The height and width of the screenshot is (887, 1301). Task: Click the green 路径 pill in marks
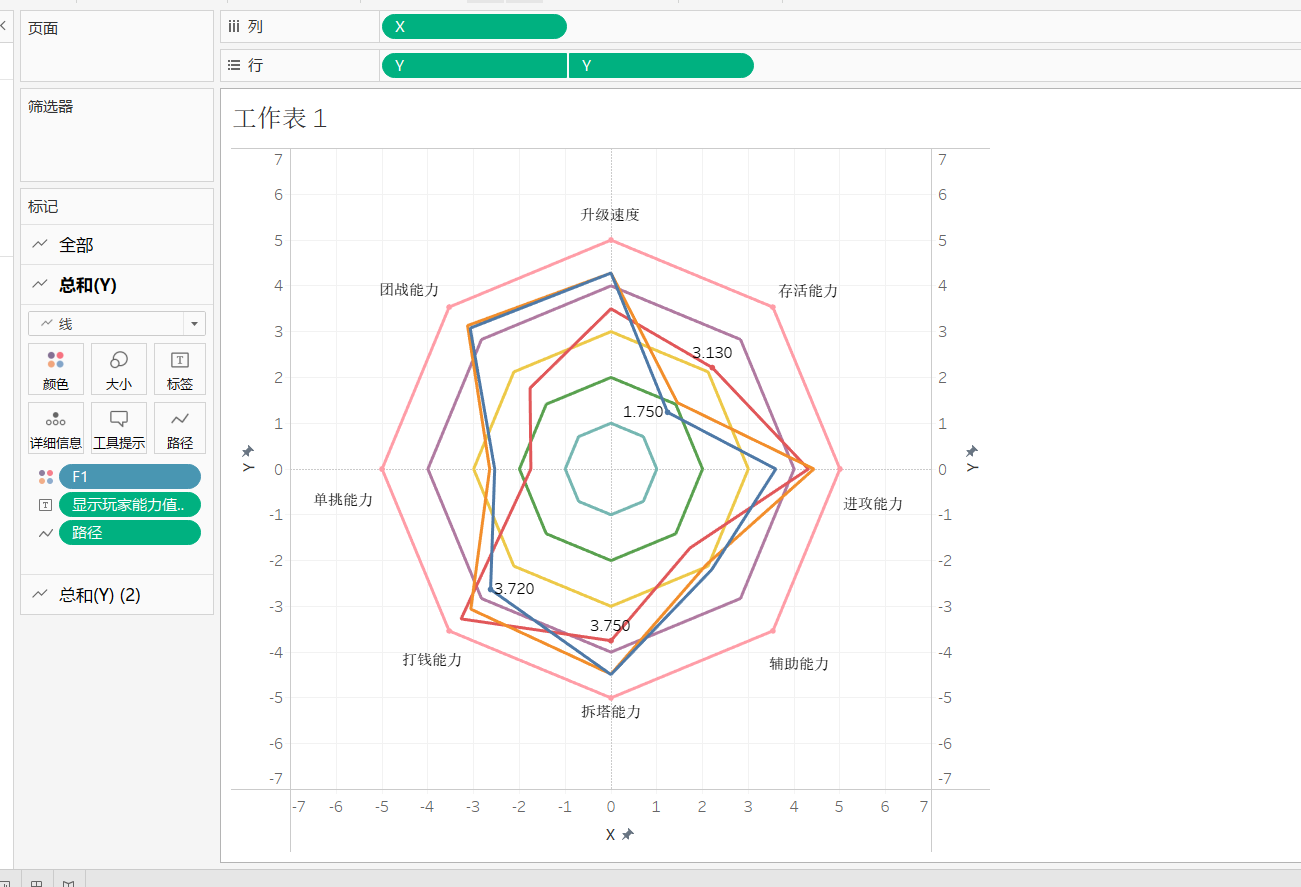point(130,533)
